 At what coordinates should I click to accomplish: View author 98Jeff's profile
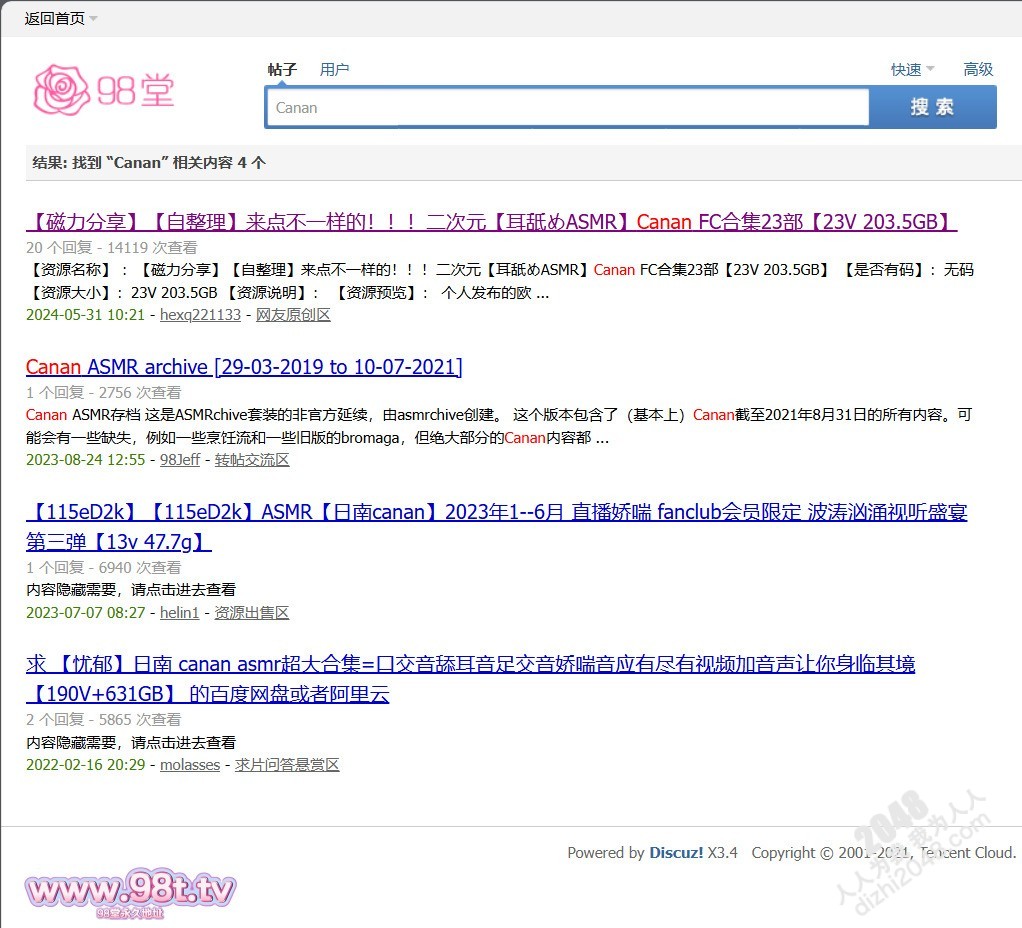[180, 460]
